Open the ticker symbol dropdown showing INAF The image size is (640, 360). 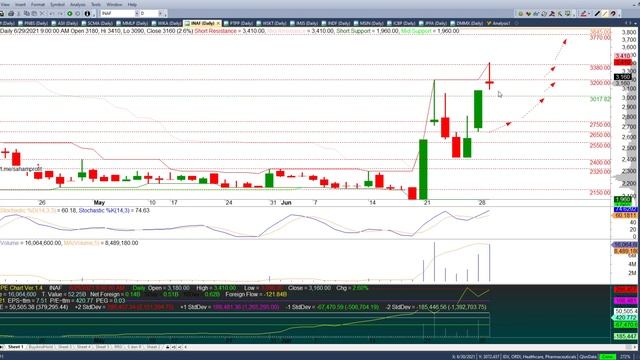tap(137, 13)
